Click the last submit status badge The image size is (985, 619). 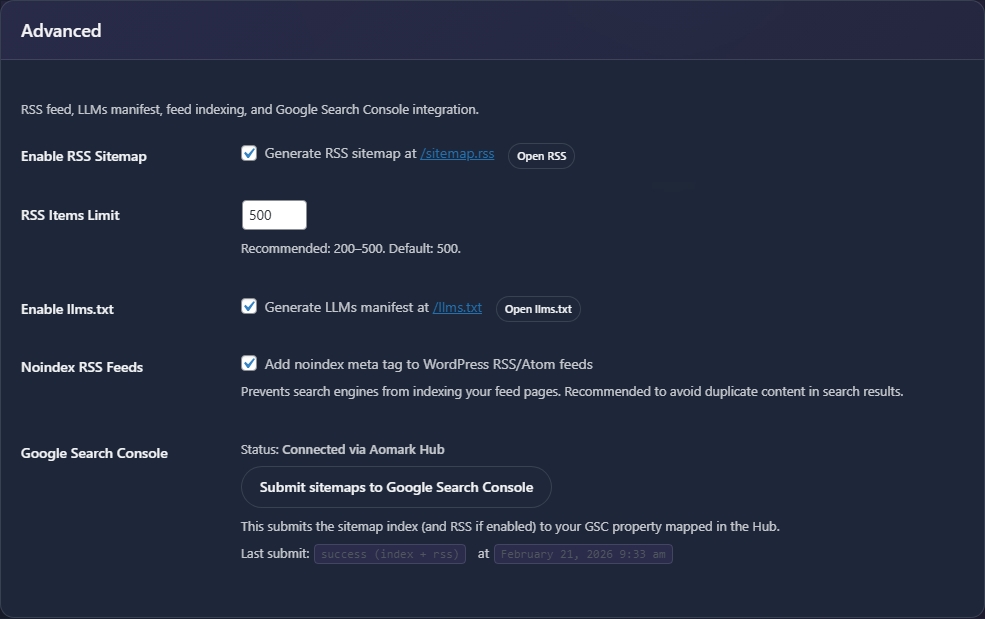coord(389,554)
